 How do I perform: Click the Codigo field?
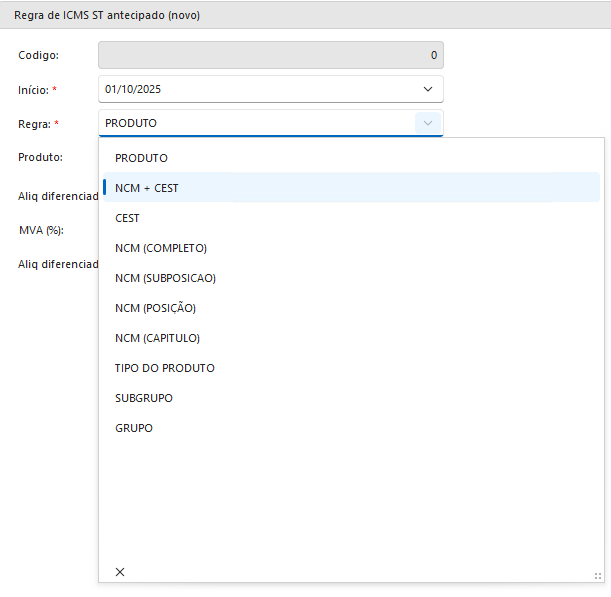(x=270, y=55)
